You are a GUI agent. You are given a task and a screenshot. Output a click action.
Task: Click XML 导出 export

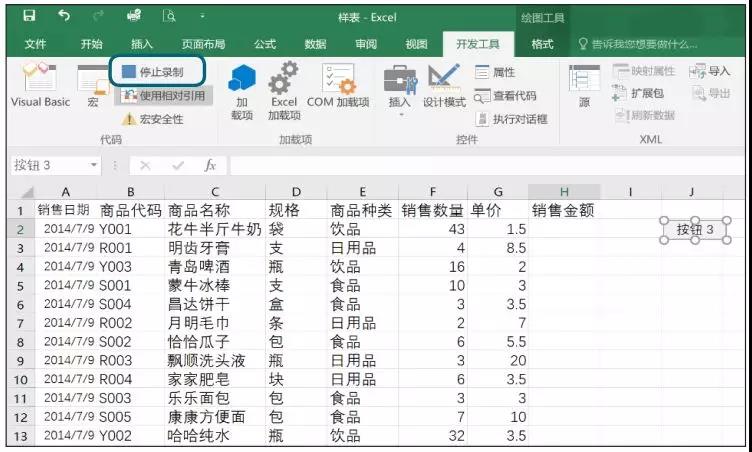coord(711,93)
